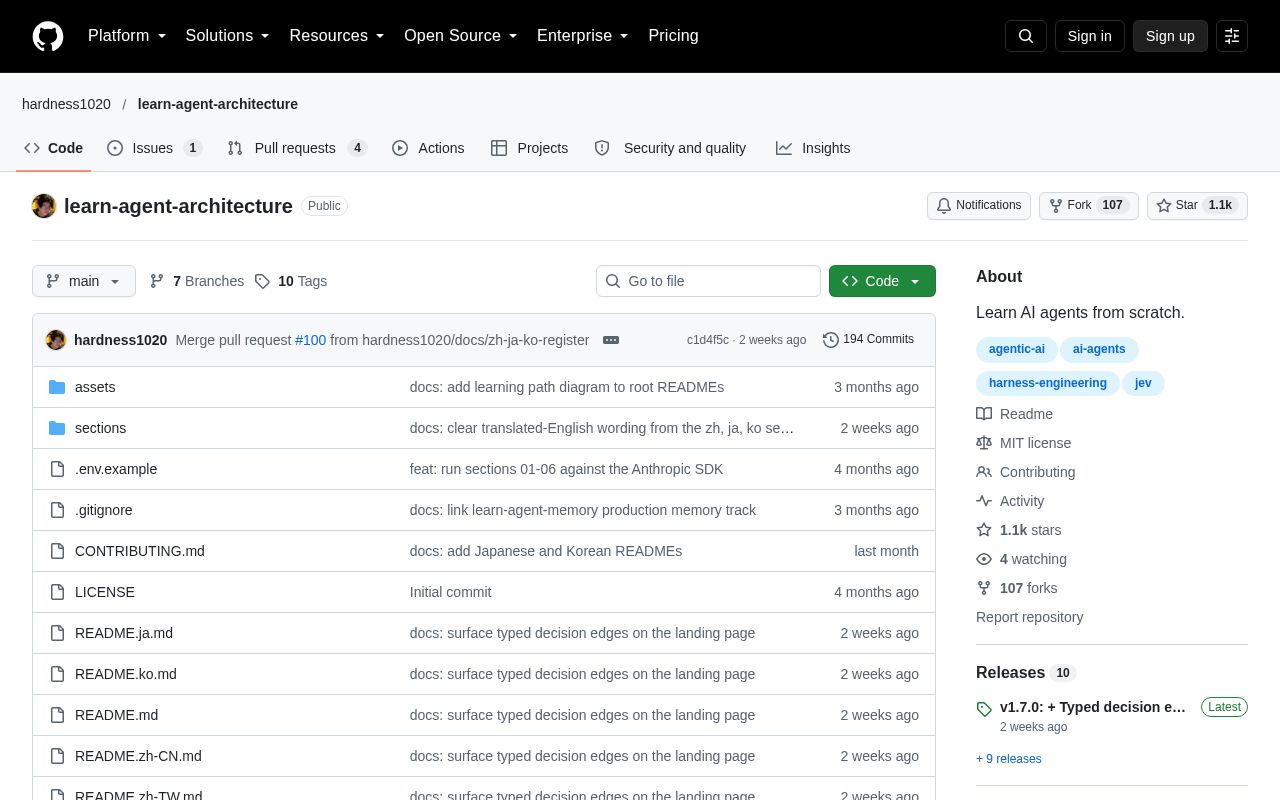Click the eye icon beside 4 watching

tap(984, 559)
